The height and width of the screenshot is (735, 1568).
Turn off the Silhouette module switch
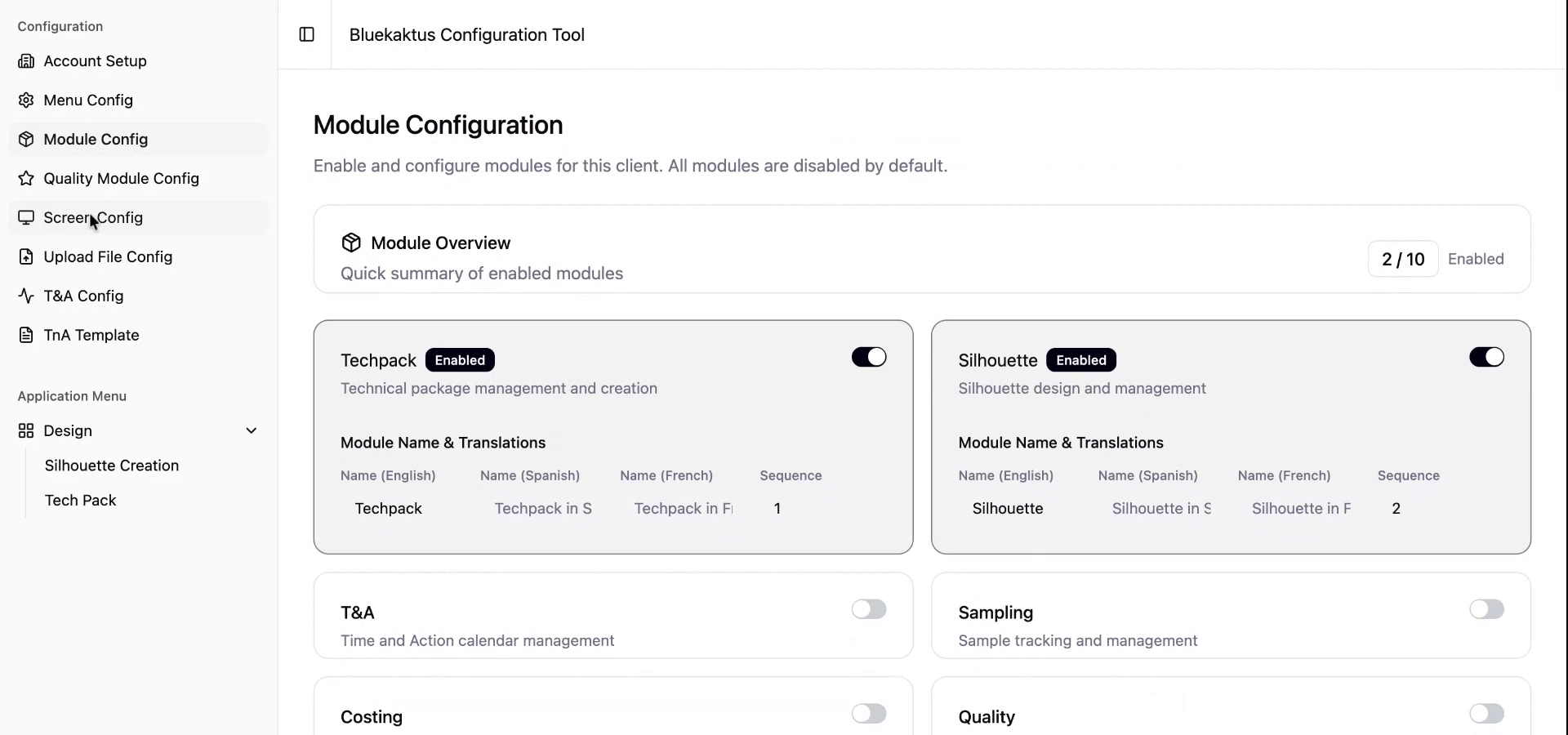click(x=1486, y=358)
